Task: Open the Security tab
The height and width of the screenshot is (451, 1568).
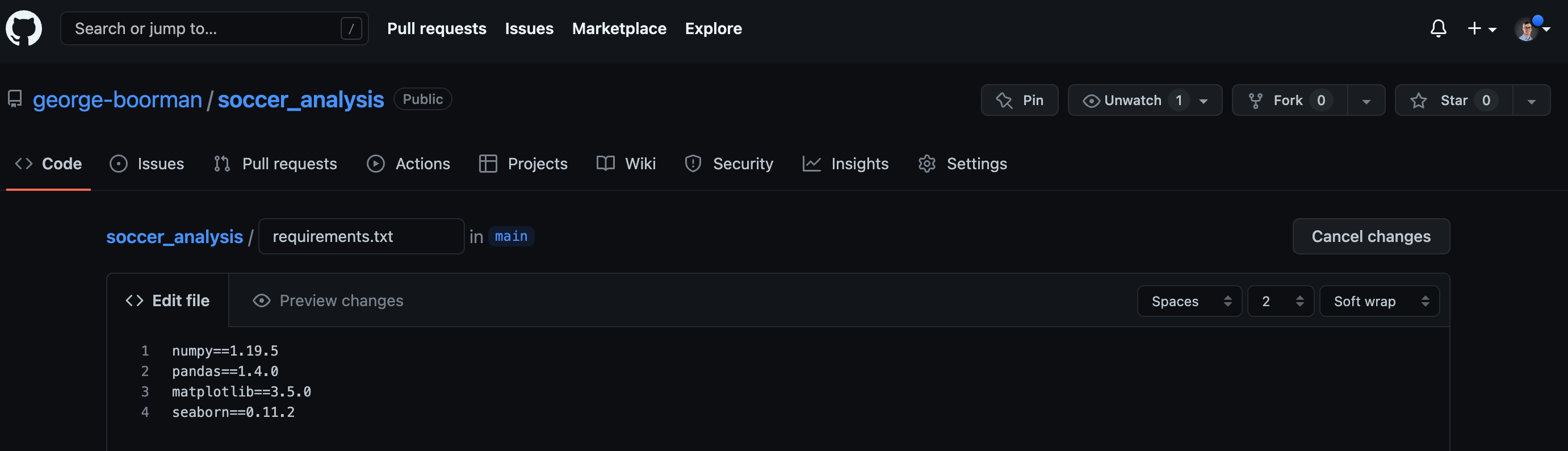Action: click(x=728, y=164)
